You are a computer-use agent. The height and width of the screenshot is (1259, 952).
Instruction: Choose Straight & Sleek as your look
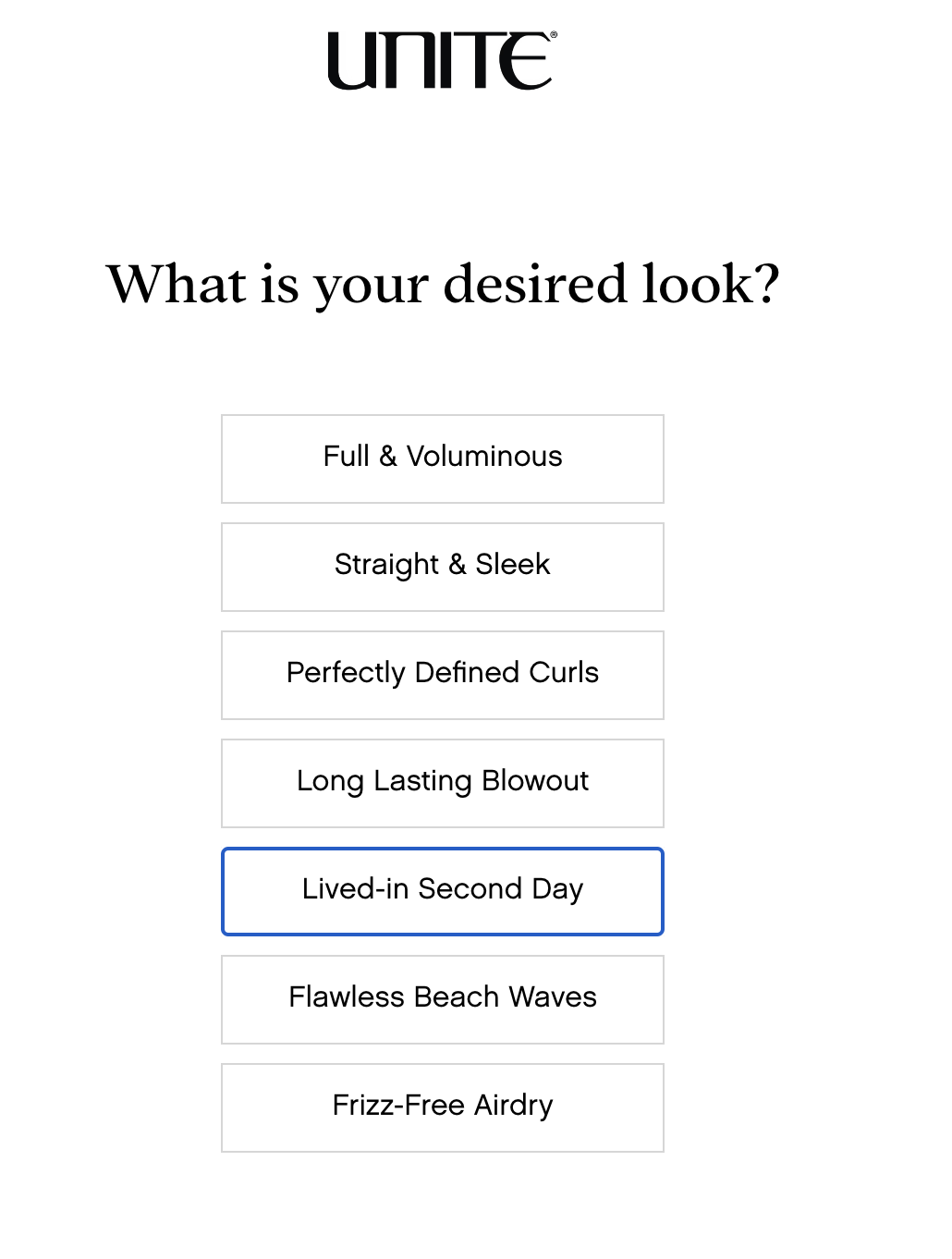(442, 566)
